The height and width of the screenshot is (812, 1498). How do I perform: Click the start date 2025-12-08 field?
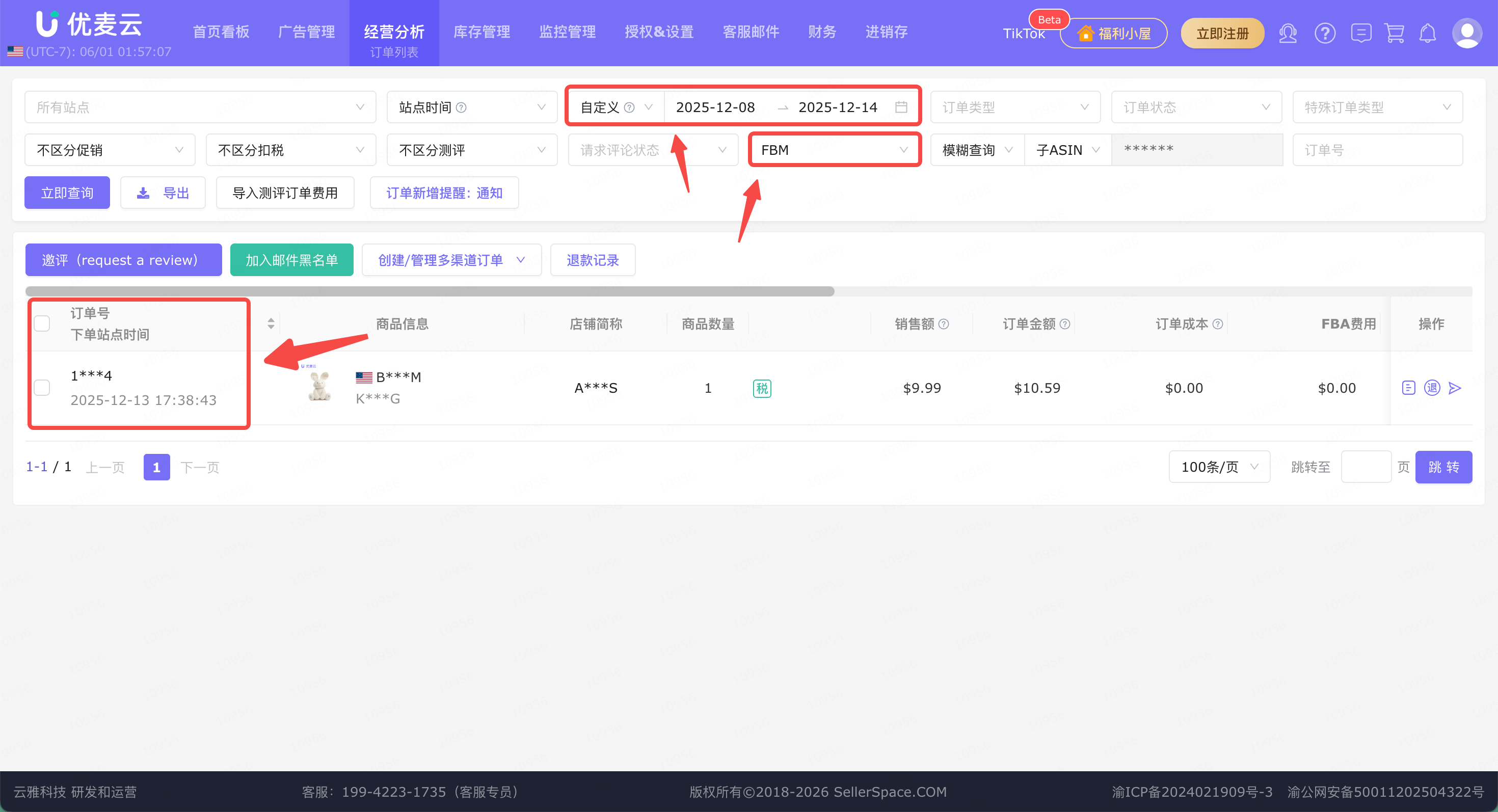[x=715, y=107]
